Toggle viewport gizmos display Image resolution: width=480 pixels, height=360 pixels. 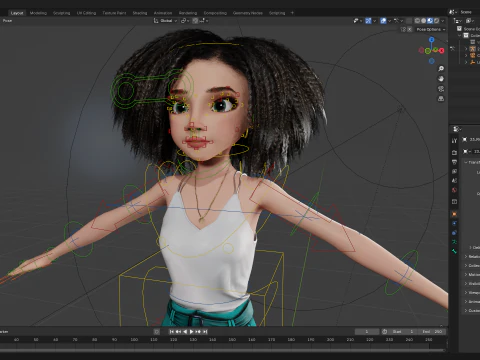[368, 21]
